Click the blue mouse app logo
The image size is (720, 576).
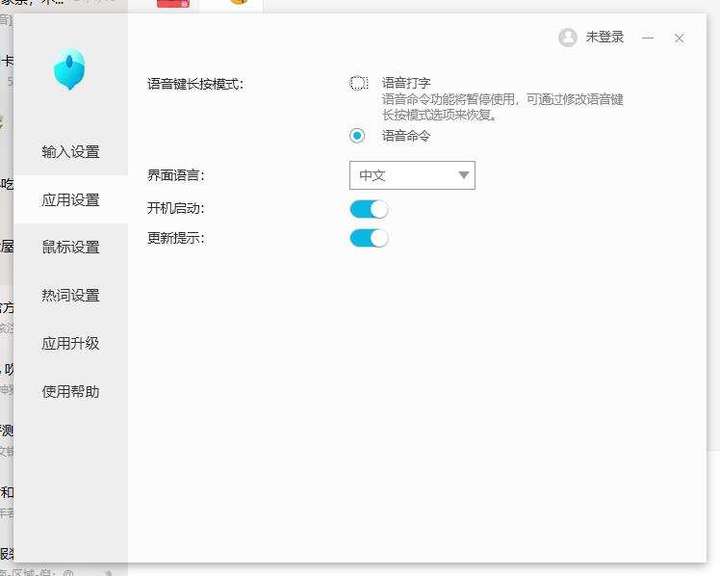pos(69,70)
